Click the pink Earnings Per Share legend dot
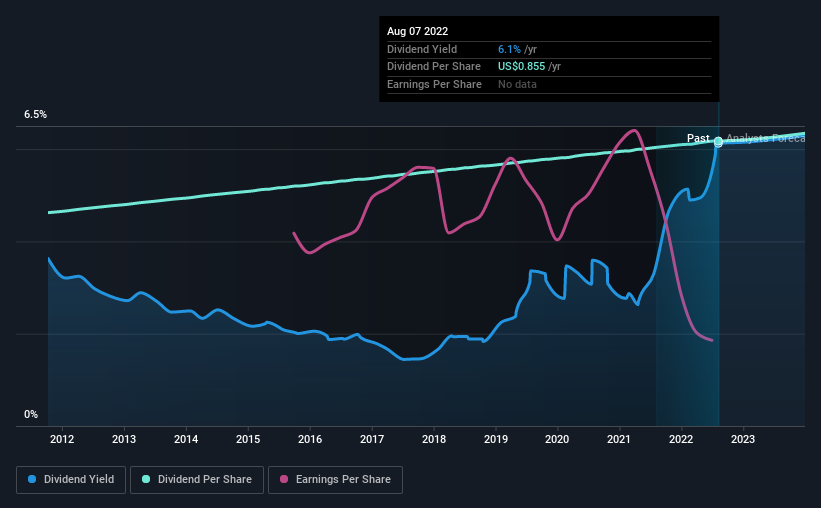 click(284, 479)
